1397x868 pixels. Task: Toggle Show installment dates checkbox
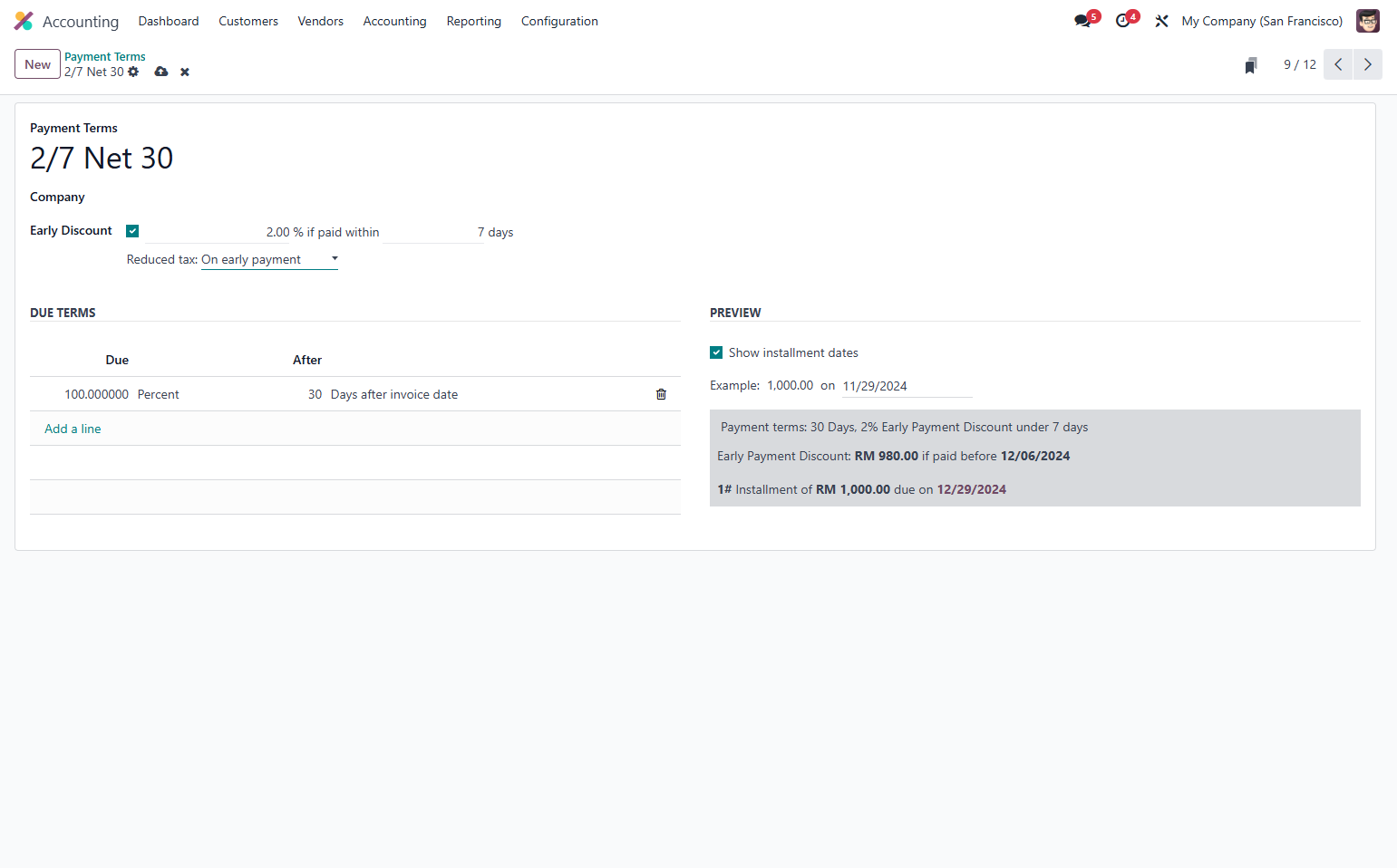click(716, 352)
